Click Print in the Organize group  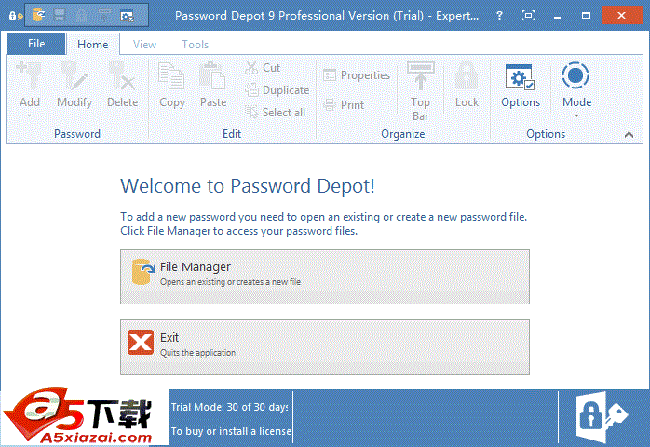coord(344,105)
